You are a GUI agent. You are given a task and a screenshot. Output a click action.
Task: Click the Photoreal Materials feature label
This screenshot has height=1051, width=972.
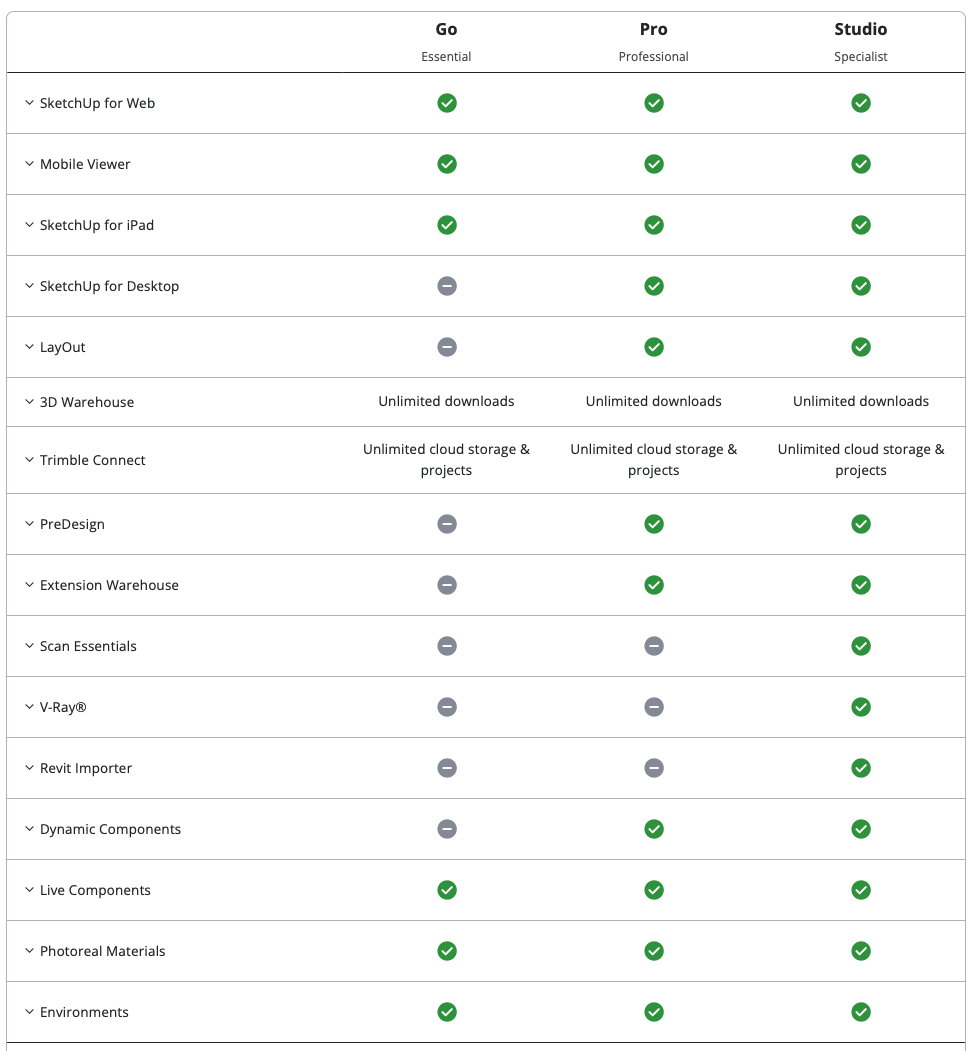tap(102, 951)
